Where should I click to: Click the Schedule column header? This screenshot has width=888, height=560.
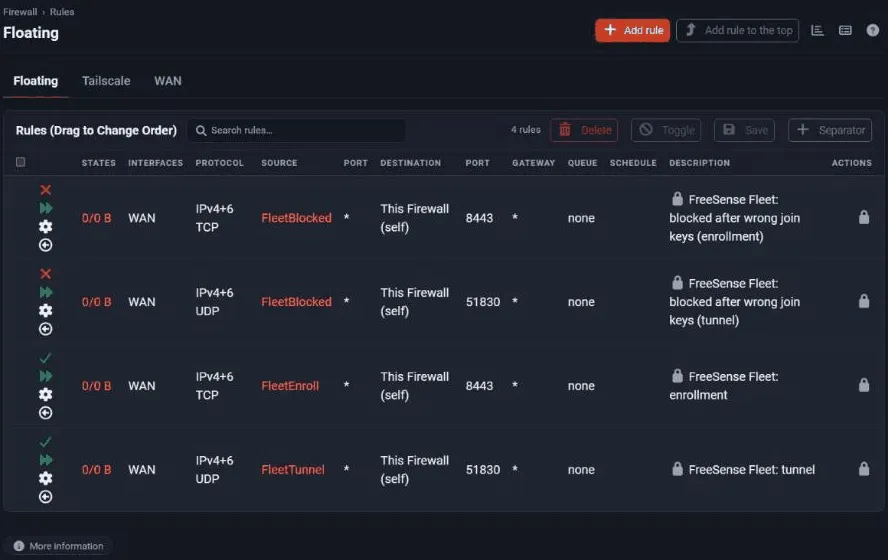633,163
